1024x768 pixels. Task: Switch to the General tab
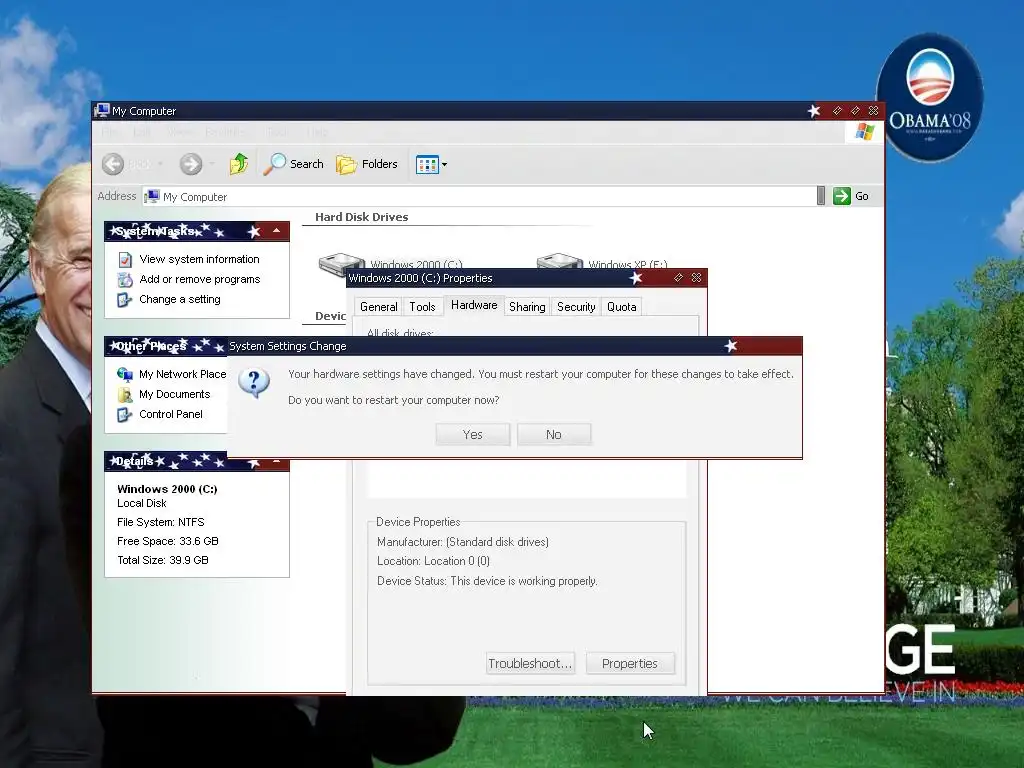pyautogui.click(x=379, y=307)
